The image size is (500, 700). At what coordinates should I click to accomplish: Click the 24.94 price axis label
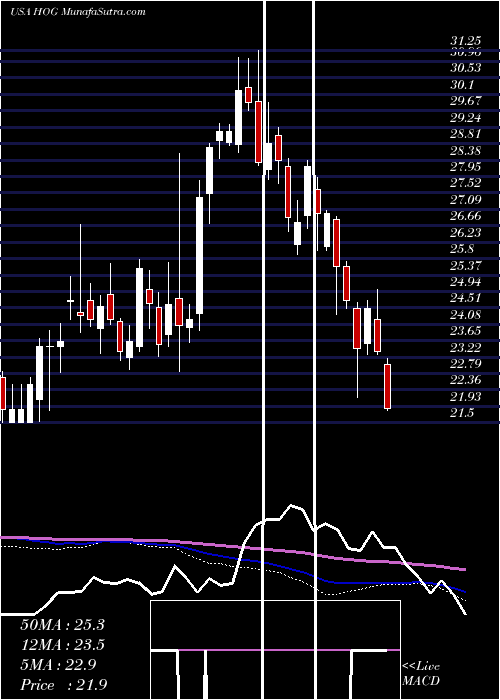tap(466, 282)
